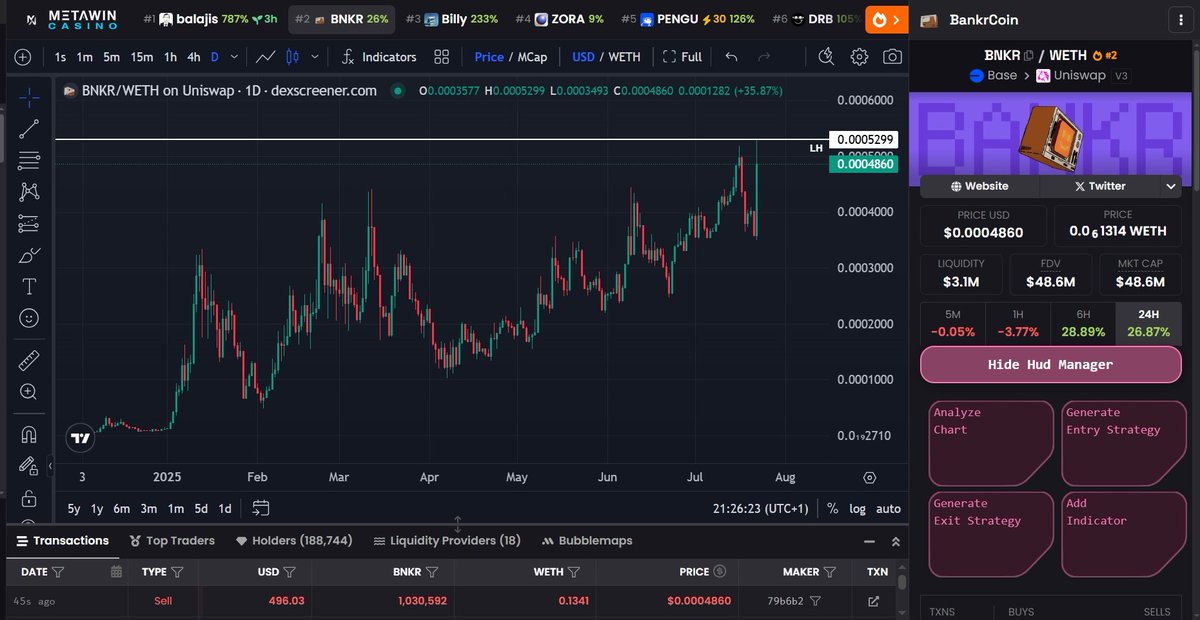
Task: Toggle magnet mode for drawings
Action: (x=29, y=434)
